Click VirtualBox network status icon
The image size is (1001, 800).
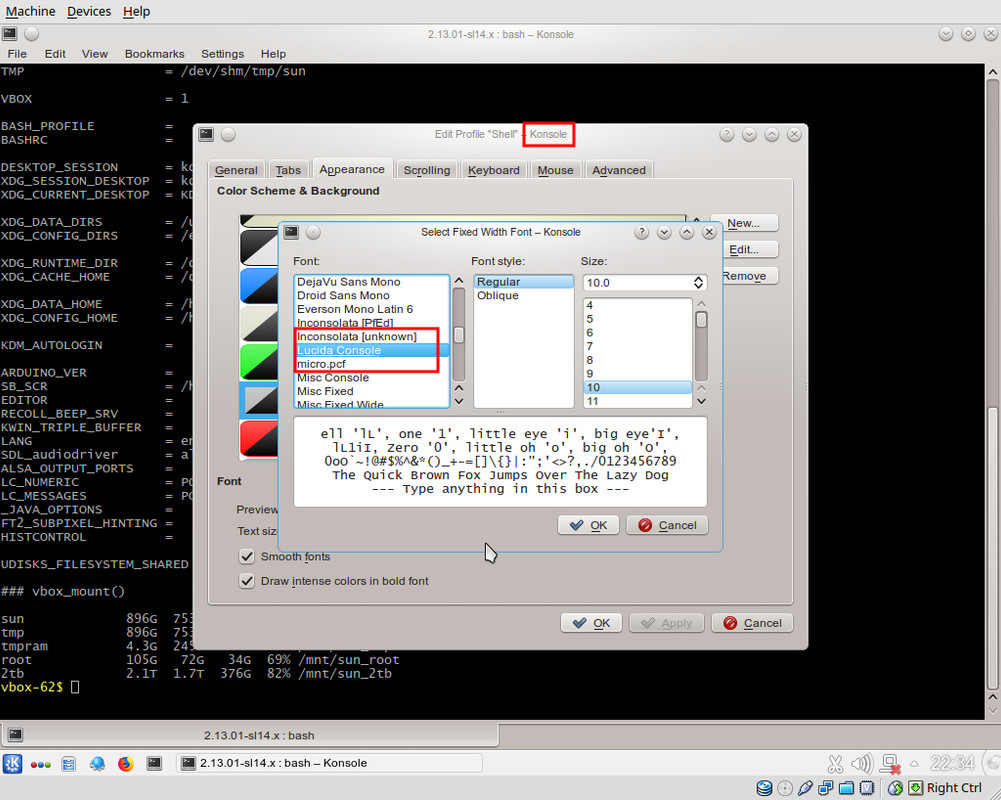pos(825,788)
